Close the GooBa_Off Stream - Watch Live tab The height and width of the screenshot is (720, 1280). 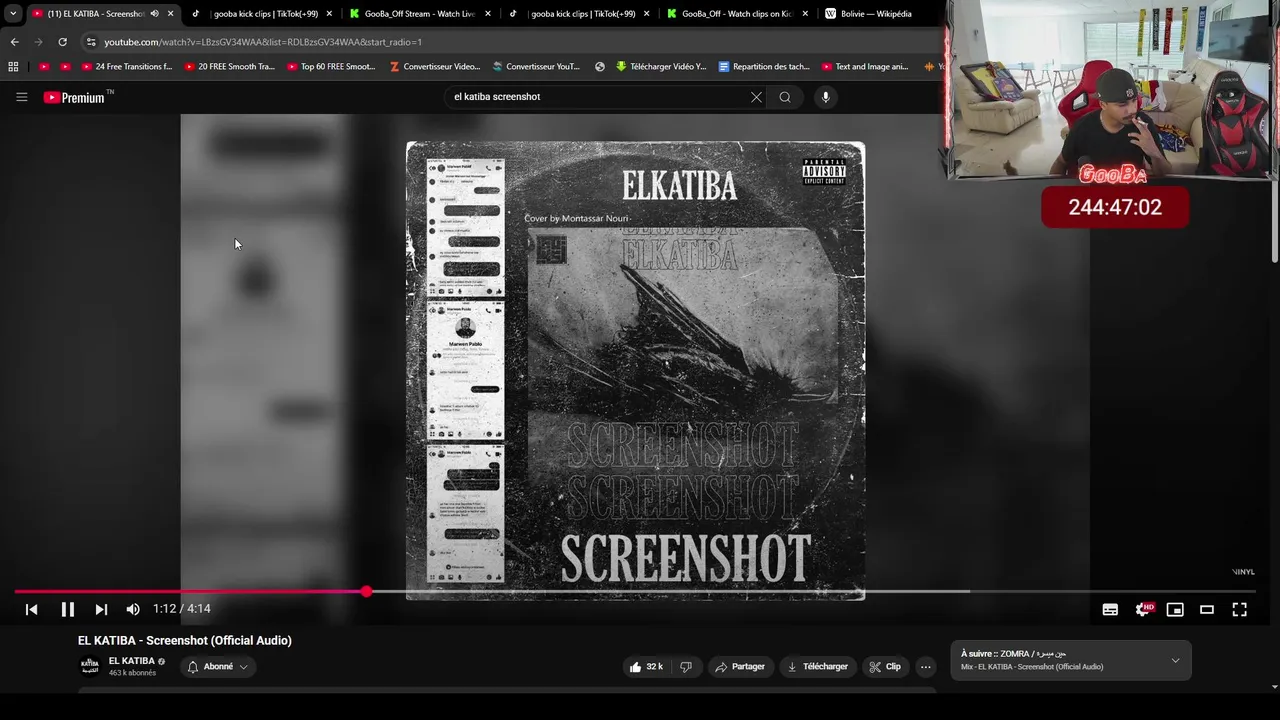(488, 14)
